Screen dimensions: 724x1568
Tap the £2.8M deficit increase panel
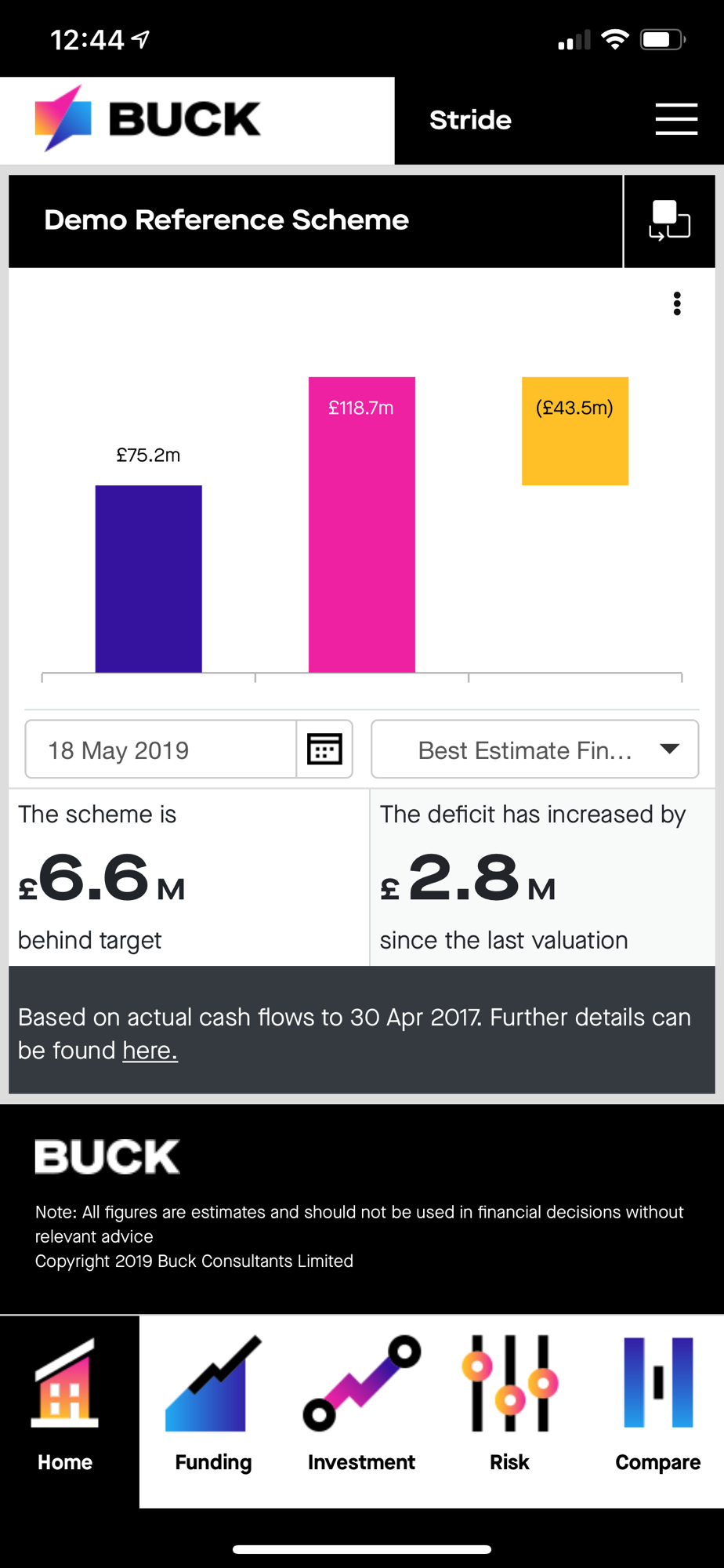click(542, 877)
